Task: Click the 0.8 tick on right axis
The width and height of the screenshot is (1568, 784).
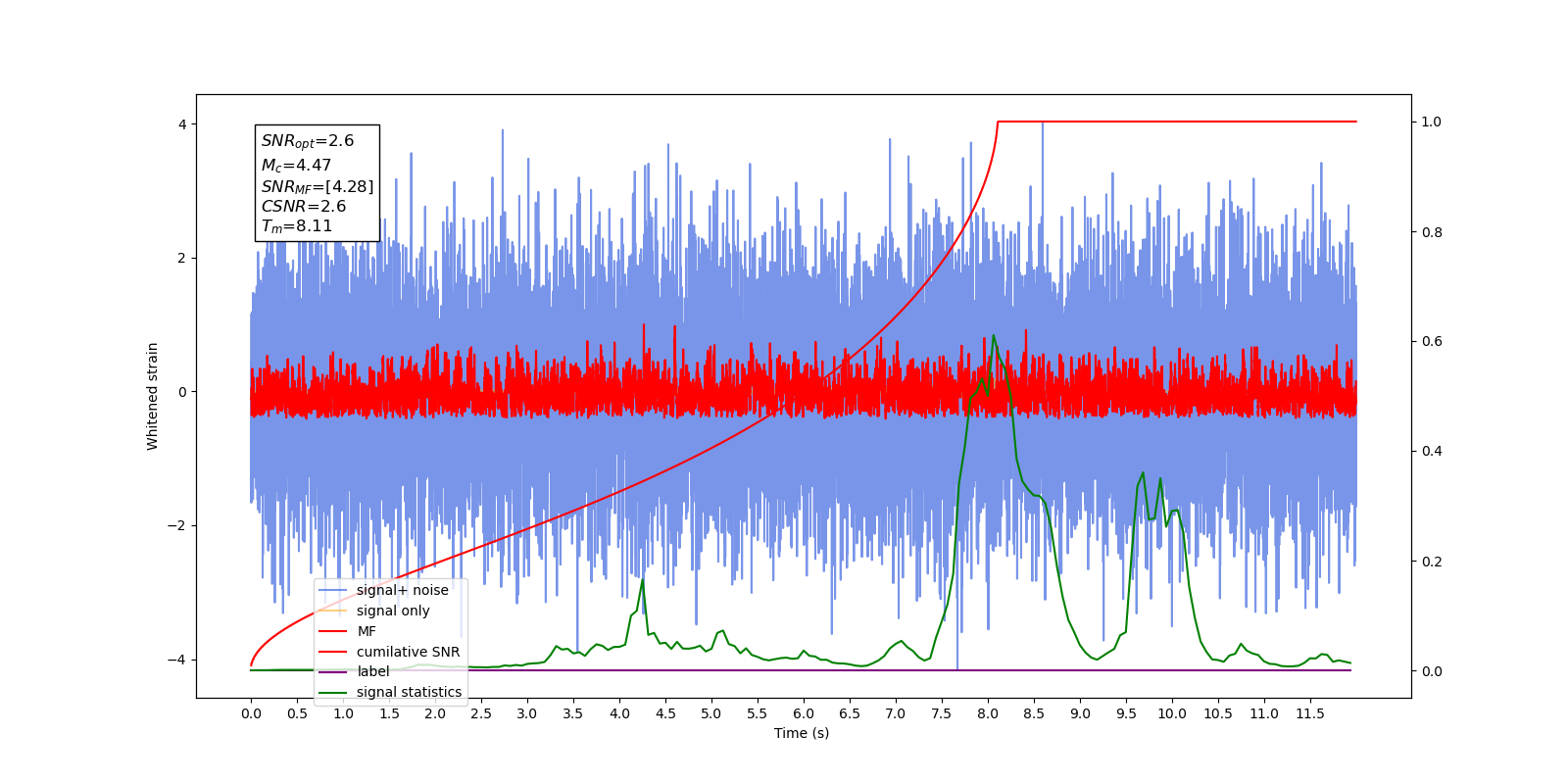Action: click(x=1431, y=232)
